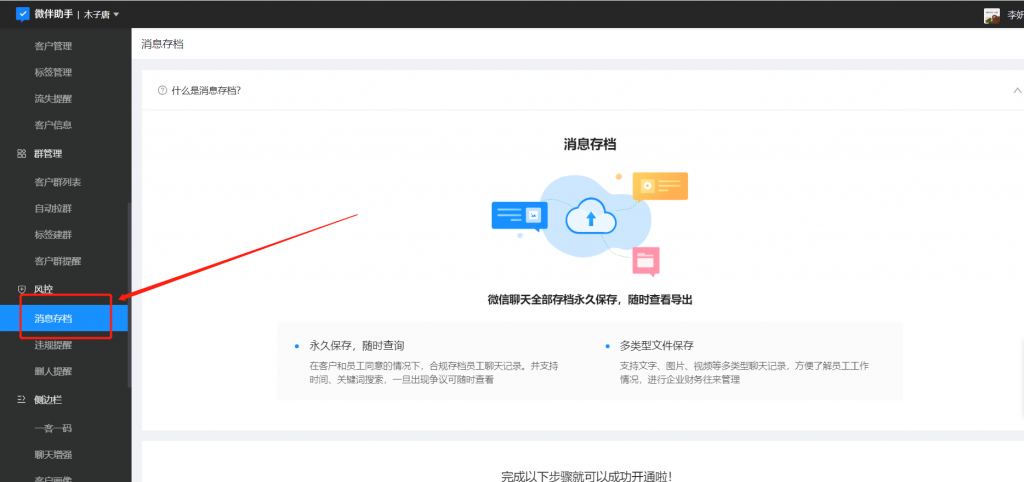The height and width of the screenshot is (482, 1024).
Task: Click the orange chat bubble illustration
Action: [x=659, y=186]
